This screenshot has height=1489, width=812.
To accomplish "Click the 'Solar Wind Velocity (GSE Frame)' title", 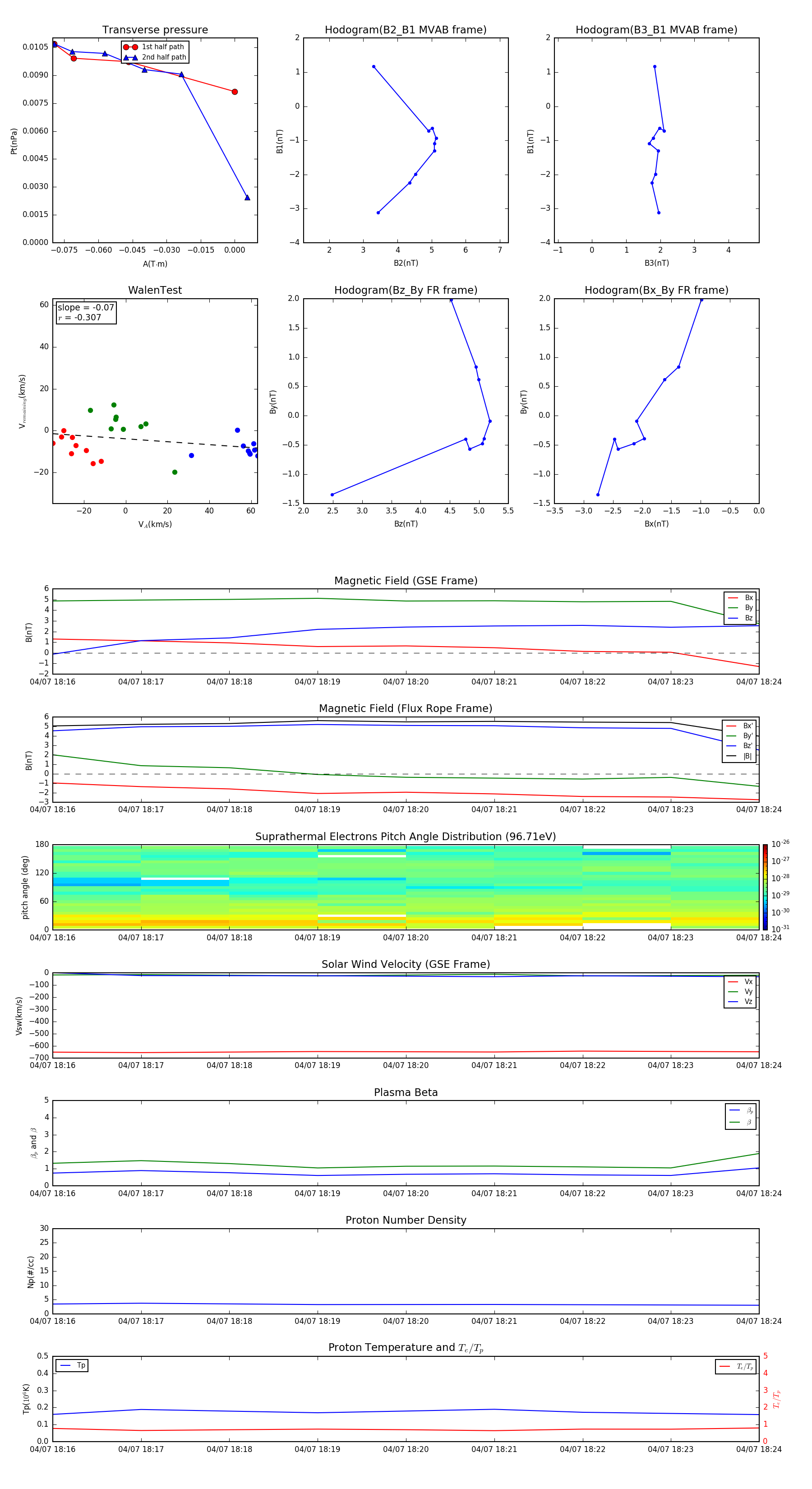I will [406, 964].
